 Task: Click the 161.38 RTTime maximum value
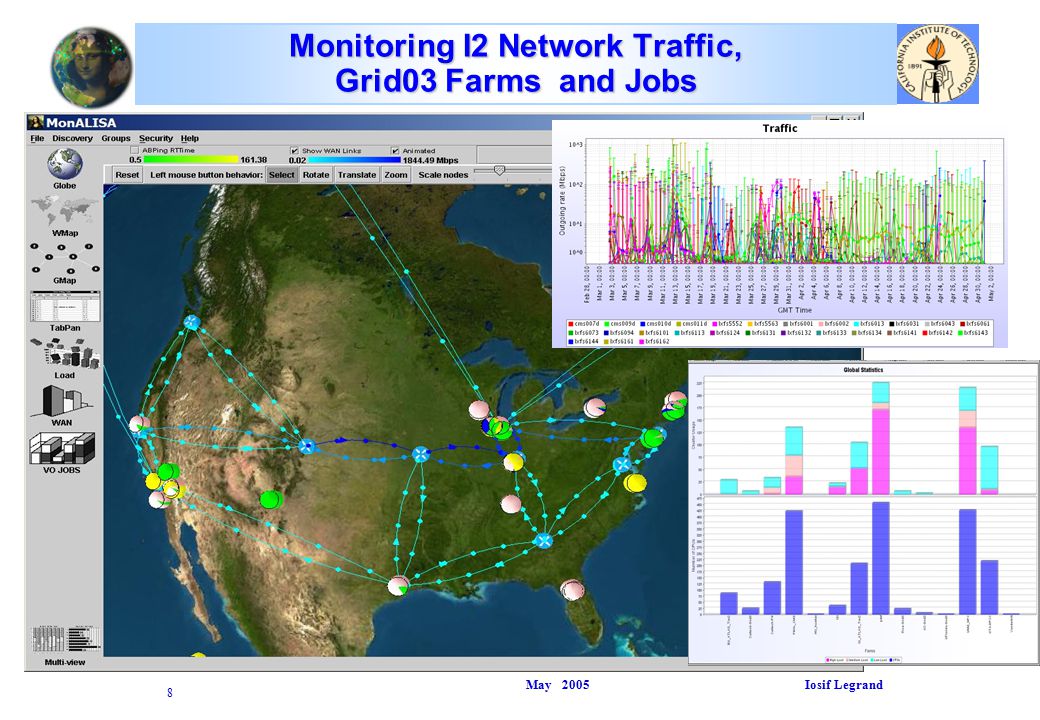[253, 160]
